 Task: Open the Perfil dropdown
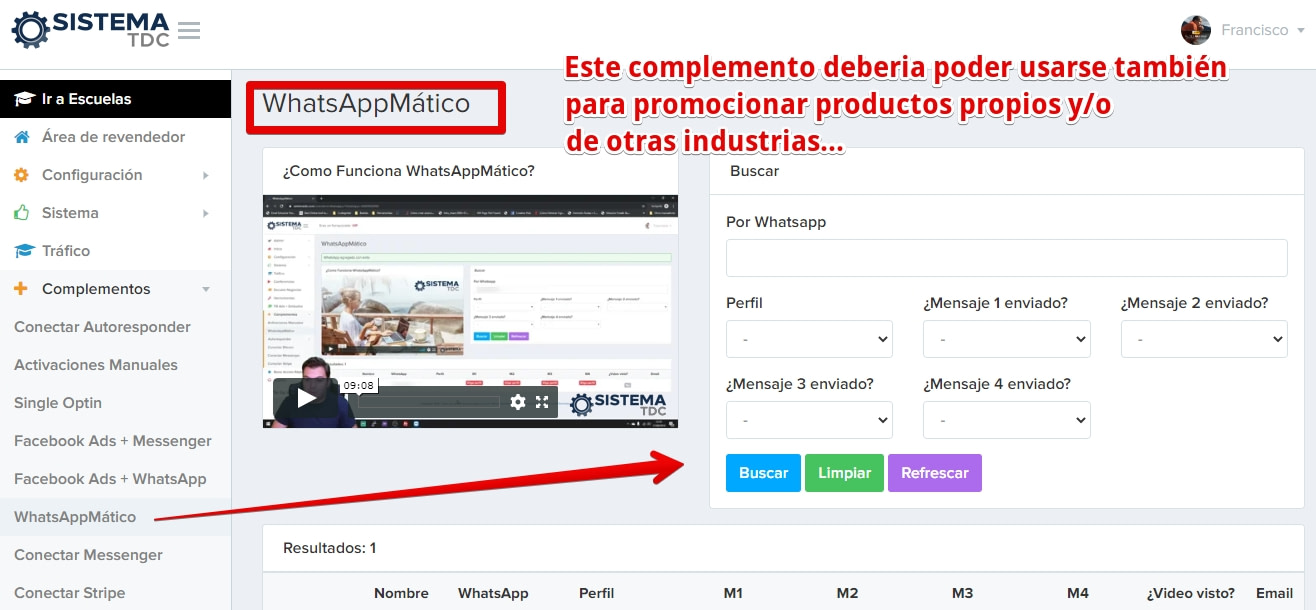pos(809,339)
